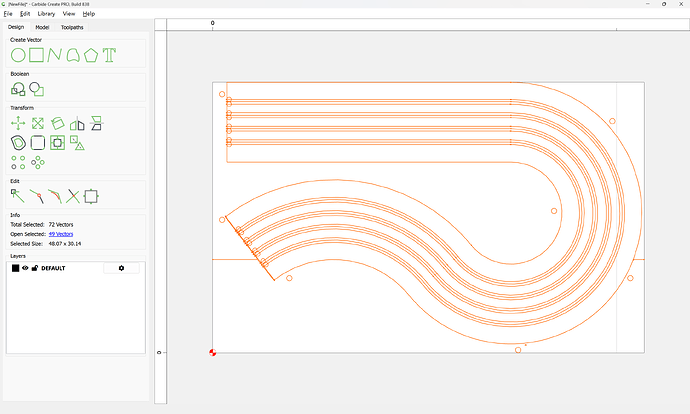The width and height of the screenshot is (690, 414).
Task: Toggle the lock on DEFAULT layer
Action: 35,268
